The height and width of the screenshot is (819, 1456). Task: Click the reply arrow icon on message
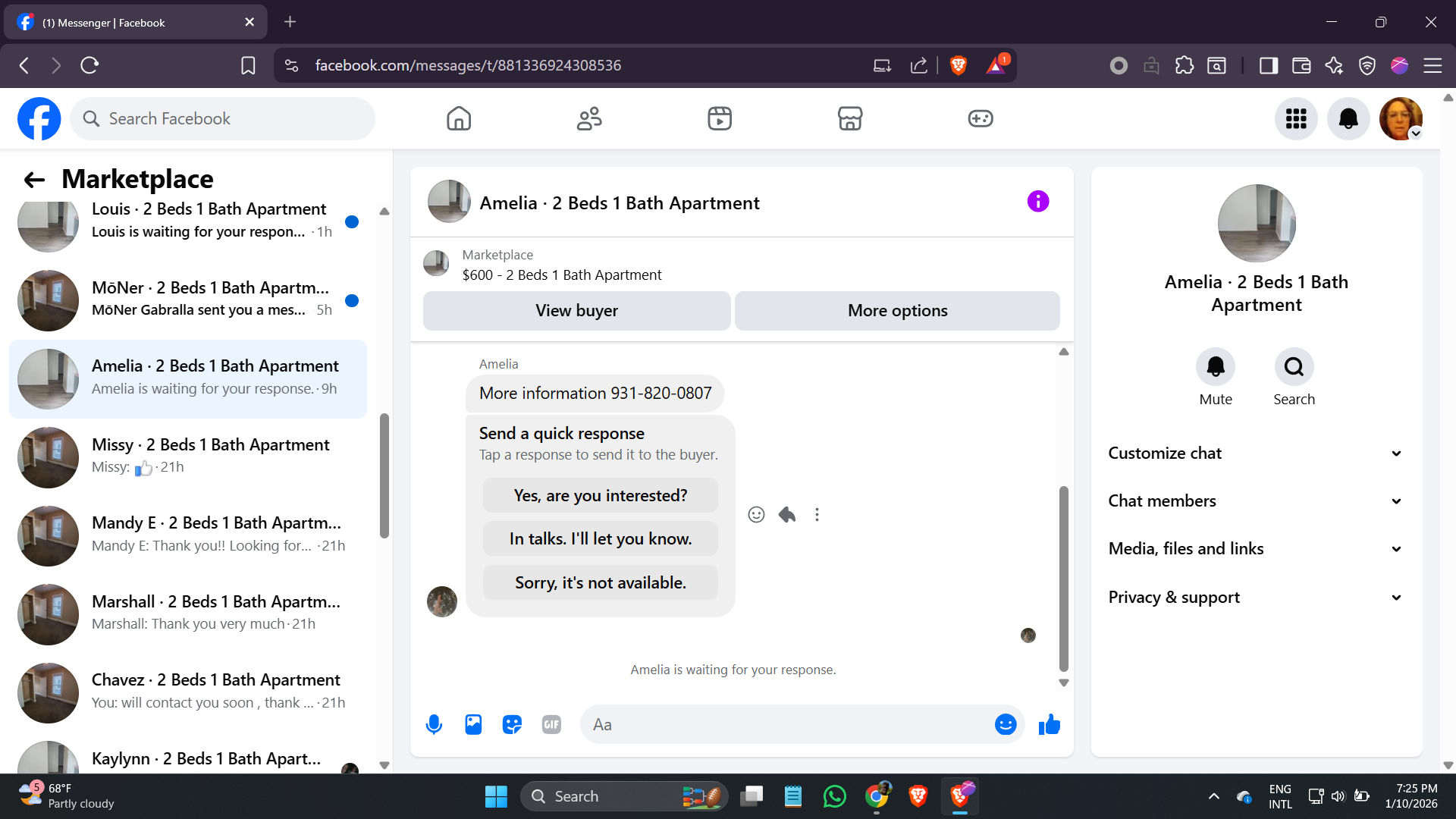(787, 515)
